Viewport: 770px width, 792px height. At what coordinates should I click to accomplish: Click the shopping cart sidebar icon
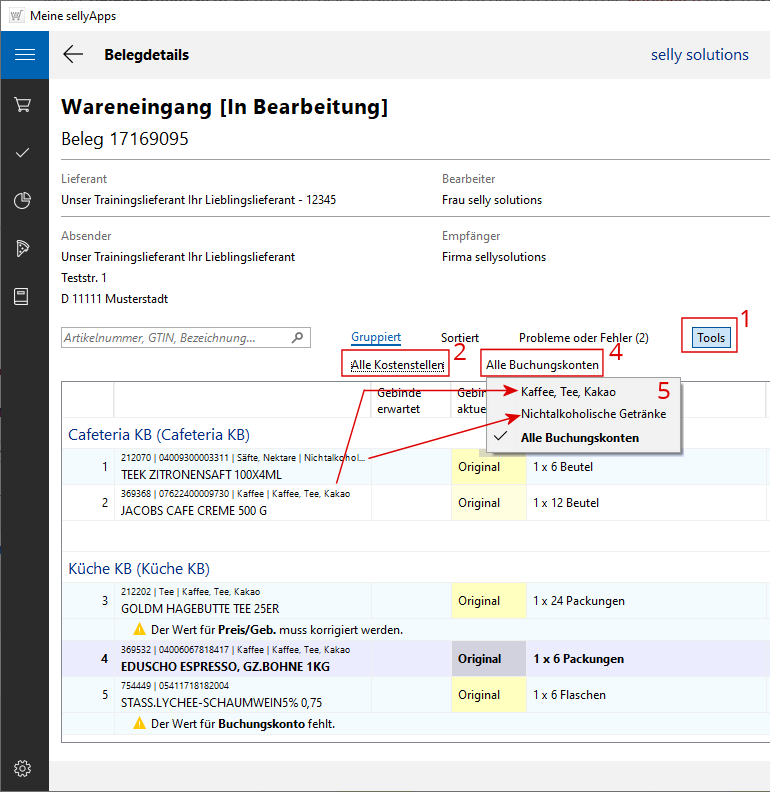click(23, 104)
